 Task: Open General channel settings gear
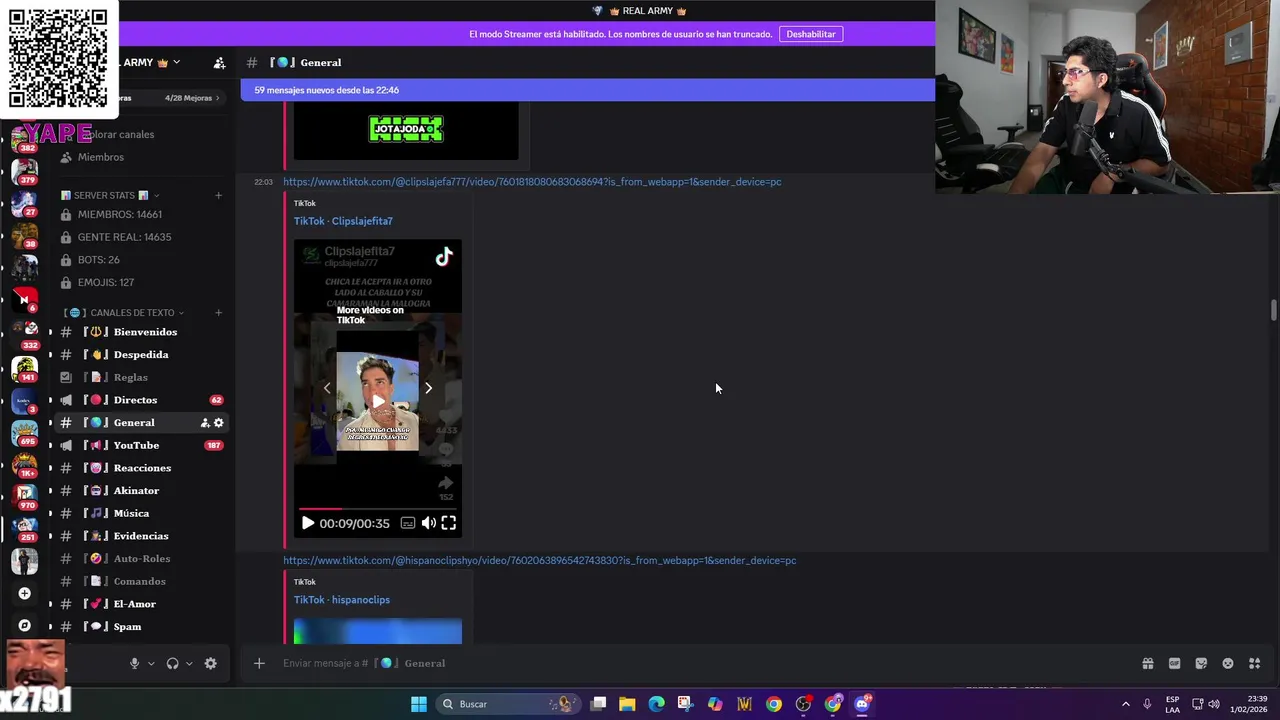pyautogui.click(x=219, y=423)
